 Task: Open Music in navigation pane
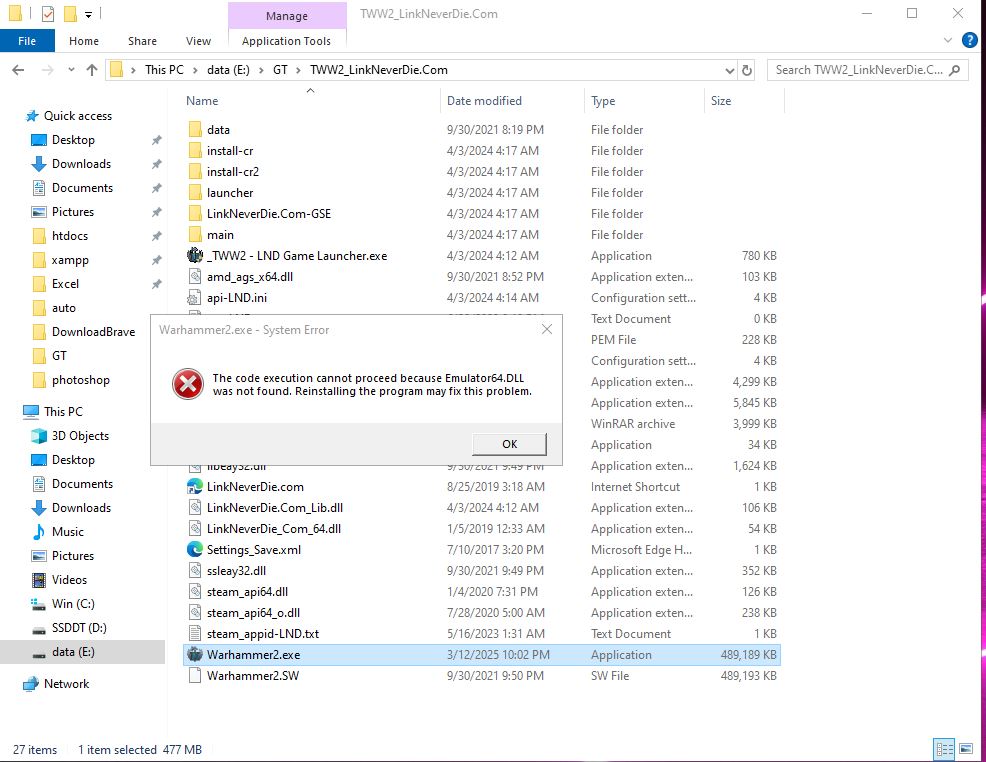pos(67,532)
